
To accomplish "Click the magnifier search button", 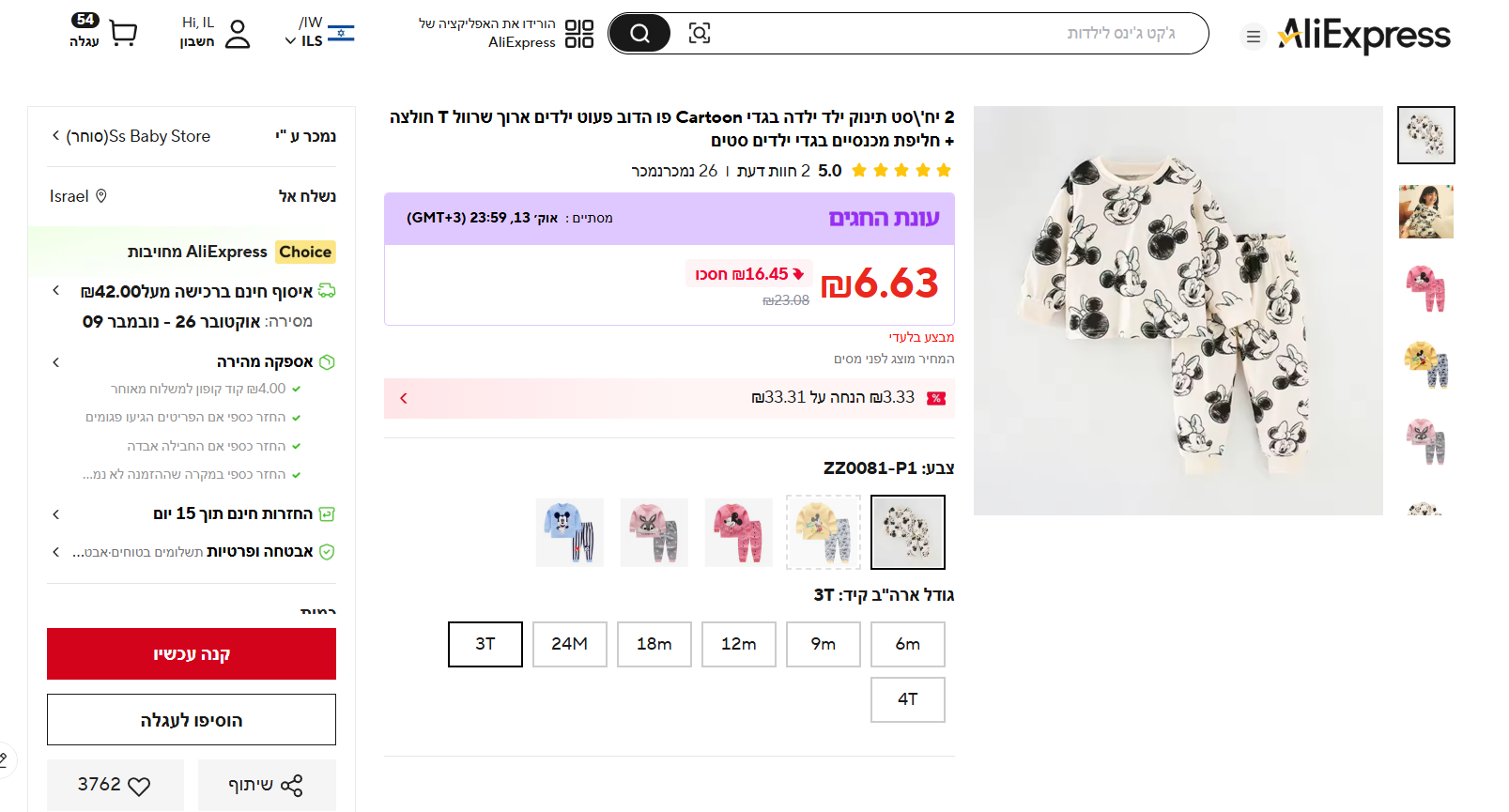I will [x=640, y=34].
